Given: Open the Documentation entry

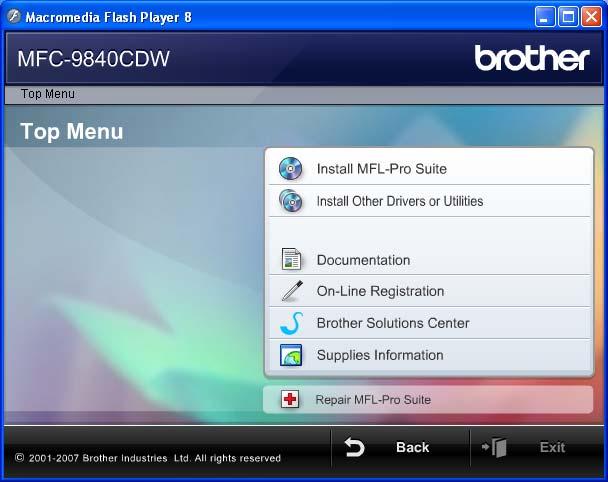Looking at the screenshot, I should 429,259.
